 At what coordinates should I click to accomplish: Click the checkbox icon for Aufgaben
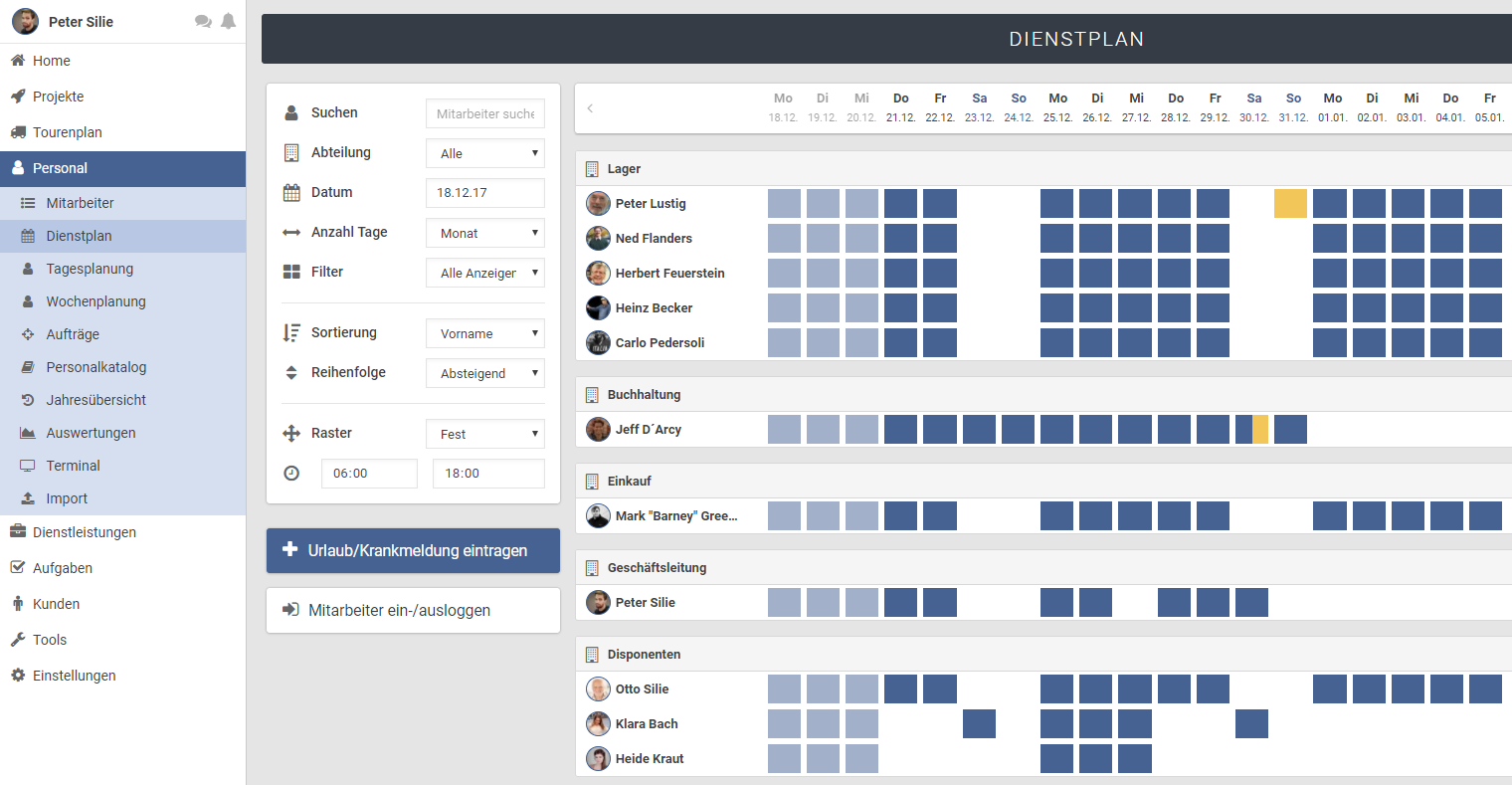(18, 568)
